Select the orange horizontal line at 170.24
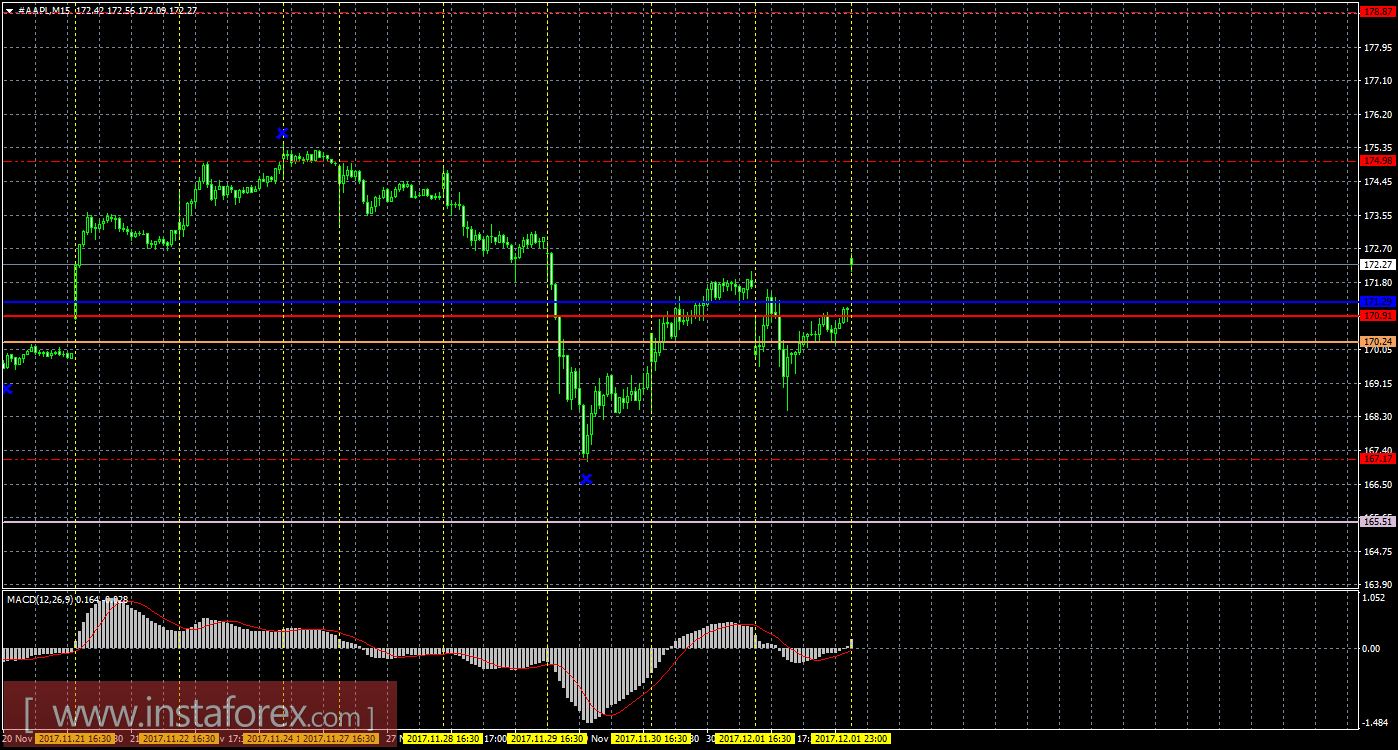The width and height of the screenshot is (1398, 750). coord(680,342)
